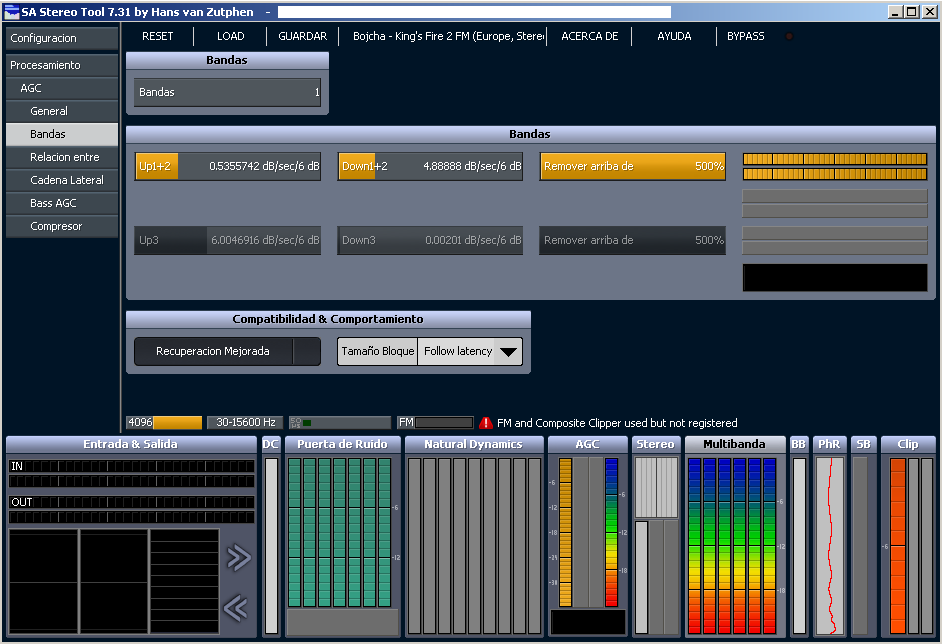
Task: Open the Follow latency combo box
Action: 470,351
